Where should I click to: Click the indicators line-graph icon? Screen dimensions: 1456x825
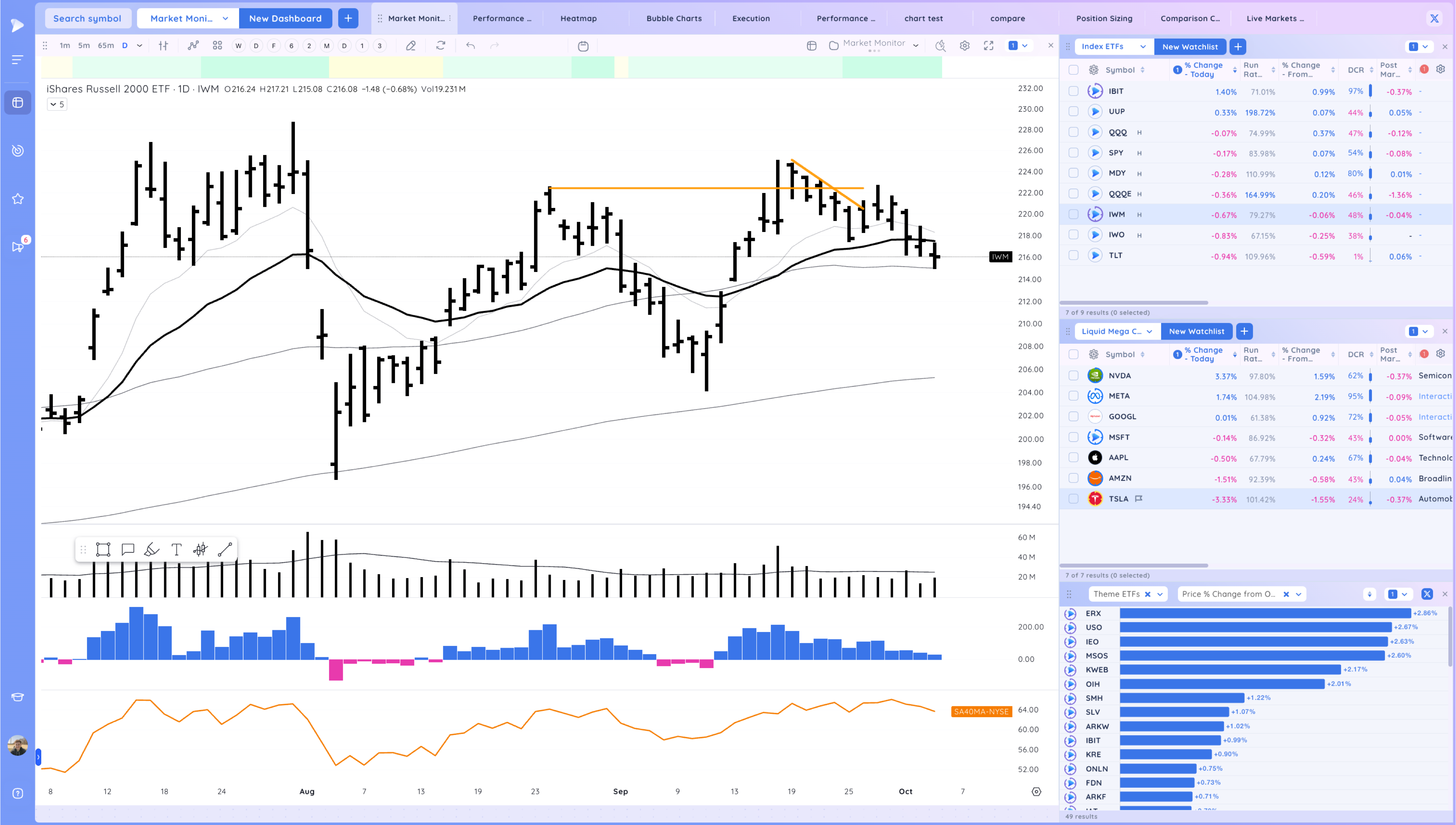193,46
